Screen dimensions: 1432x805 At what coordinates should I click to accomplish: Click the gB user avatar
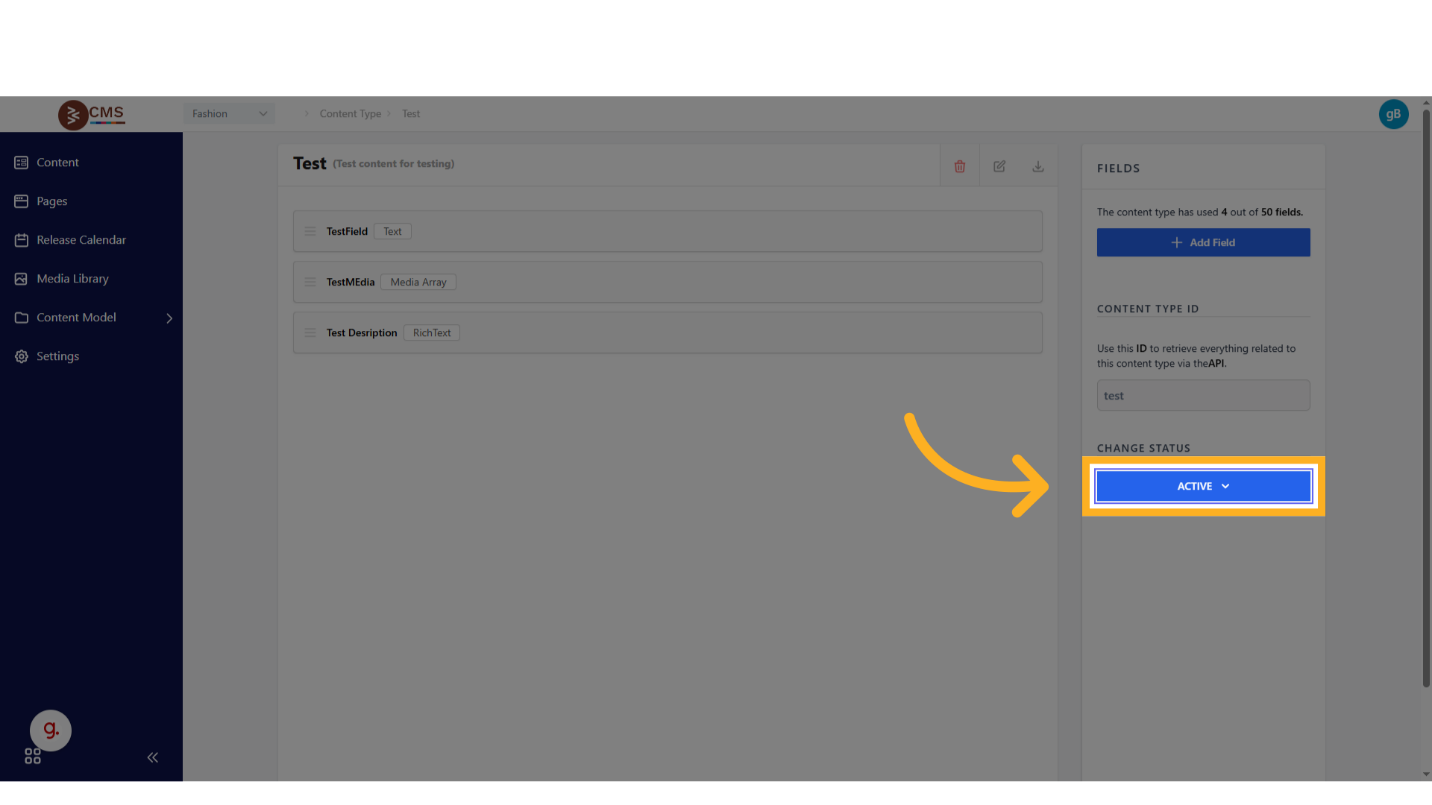click(1393, 114)
